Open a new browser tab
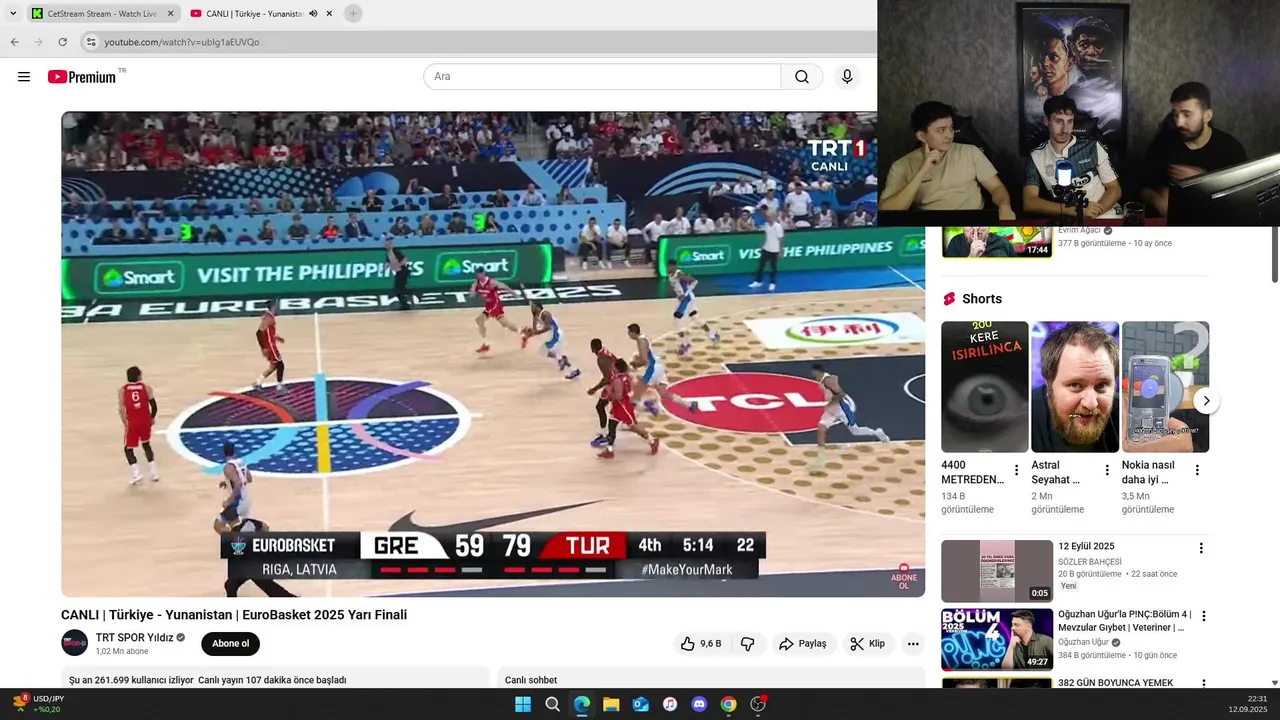This screenshot has height=720, width=1280. pyautogui.click(x=353, y=14)
